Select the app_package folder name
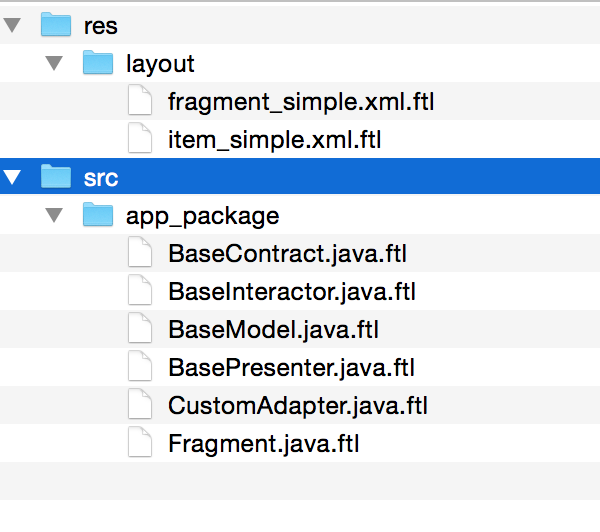This screenshot has width=600, height=532. [x=202, y=215]
